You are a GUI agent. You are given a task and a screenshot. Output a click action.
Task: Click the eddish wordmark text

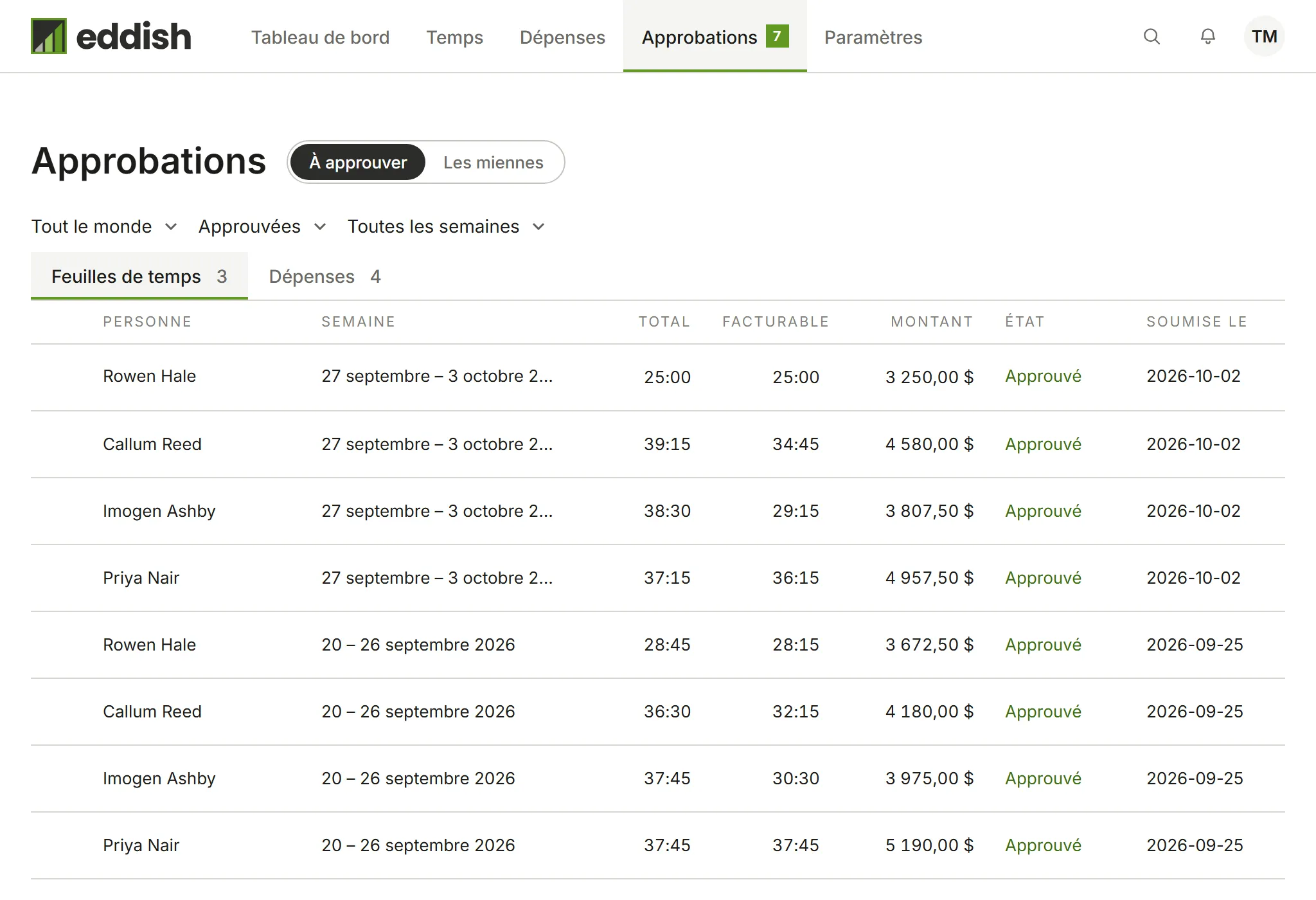134,36
